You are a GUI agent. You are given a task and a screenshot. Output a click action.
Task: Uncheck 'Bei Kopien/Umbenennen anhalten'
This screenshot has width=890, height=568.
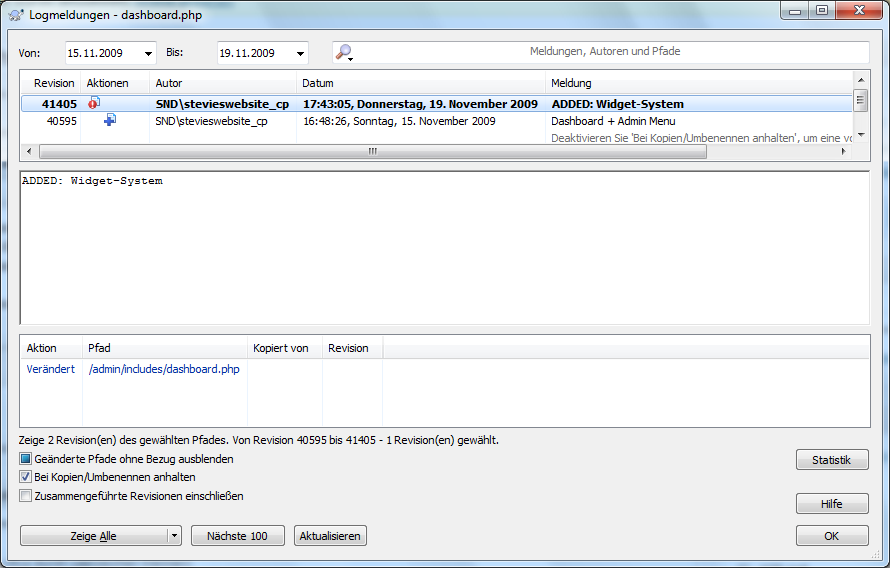(x=26, y=477)
